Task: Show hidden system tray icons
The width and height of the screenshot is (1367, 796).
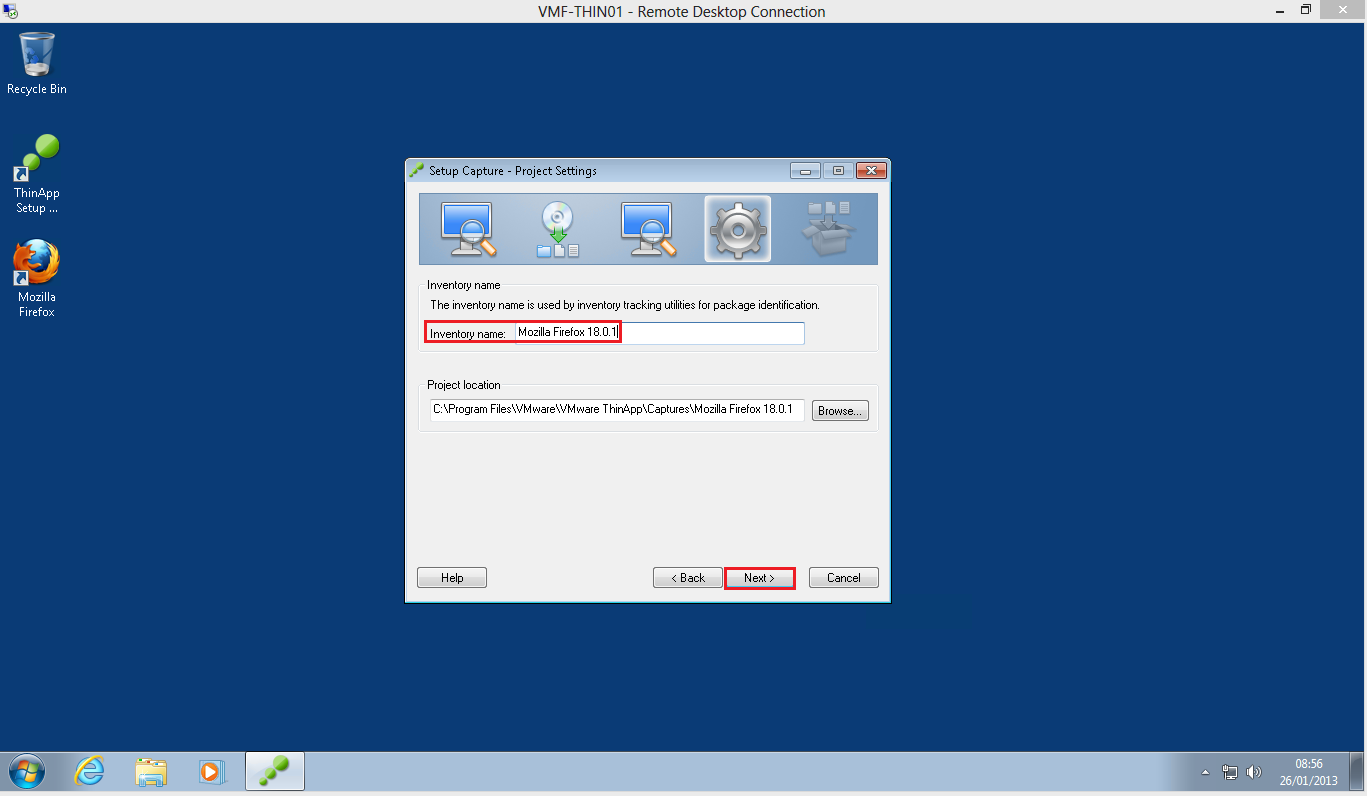Action: 1205,772
